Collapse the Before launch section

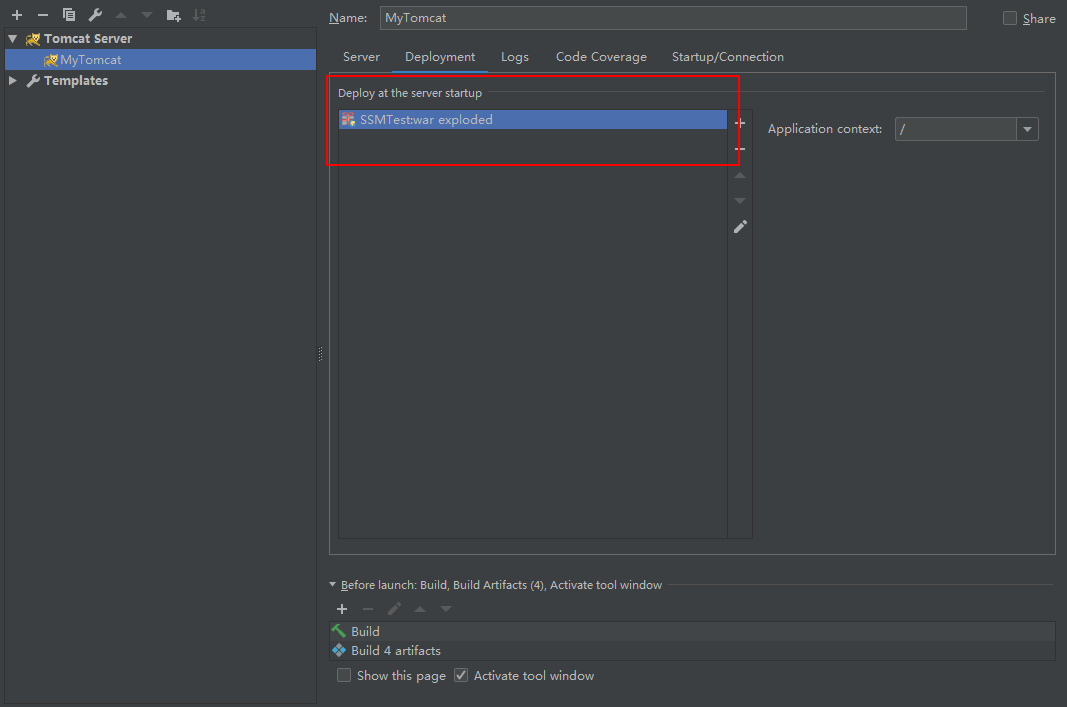333,585
